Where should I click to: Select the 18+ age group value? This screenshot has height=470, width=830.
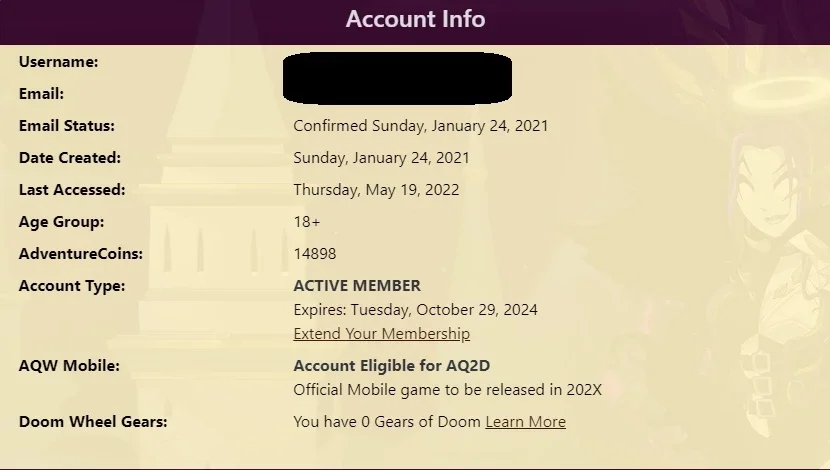pos(306,222)
